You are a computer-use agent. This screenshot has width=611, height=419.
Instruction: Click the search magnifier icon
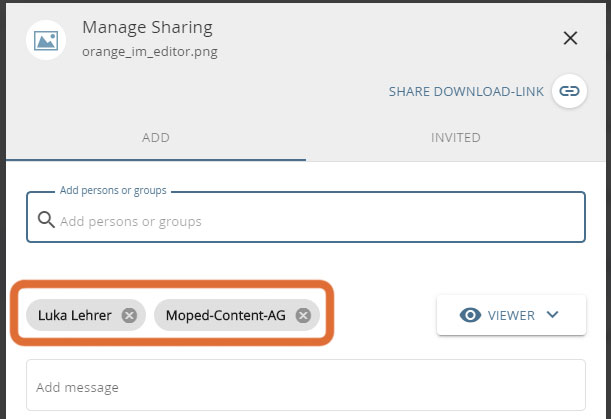pos(45,220)
